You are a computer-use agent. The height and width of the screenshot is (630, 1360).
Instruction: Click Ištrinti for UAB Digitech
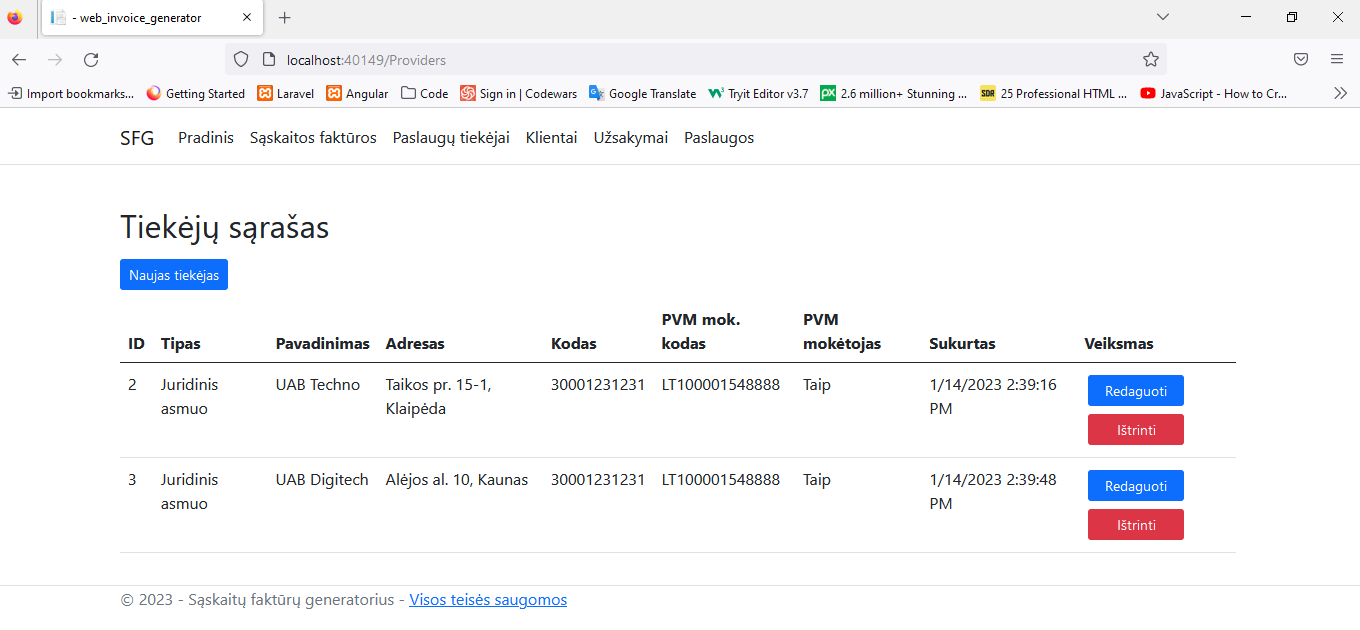[1135, 524]
